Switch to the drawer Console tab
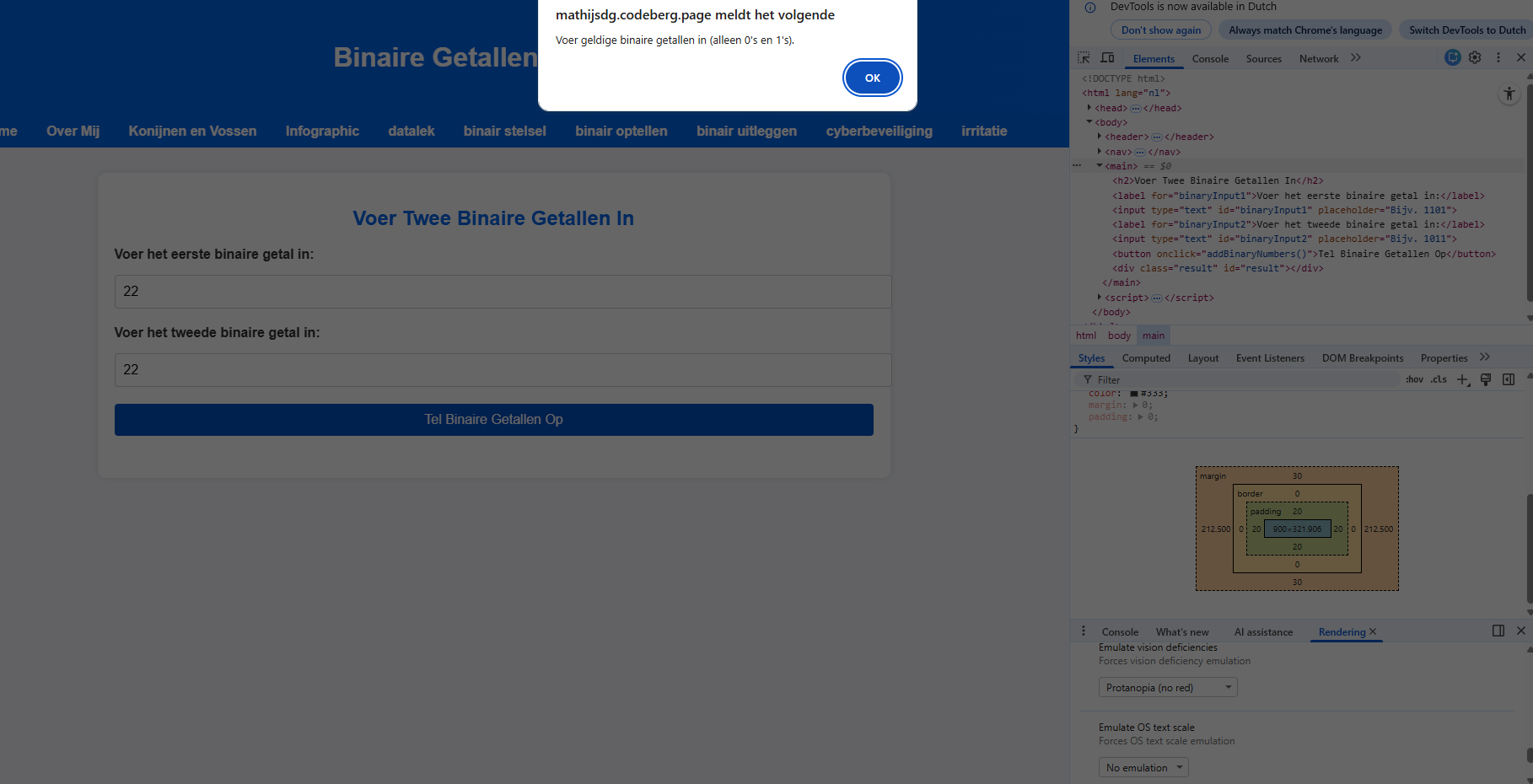Screen dimensions: 1533x784 [x=1120, y=632]
